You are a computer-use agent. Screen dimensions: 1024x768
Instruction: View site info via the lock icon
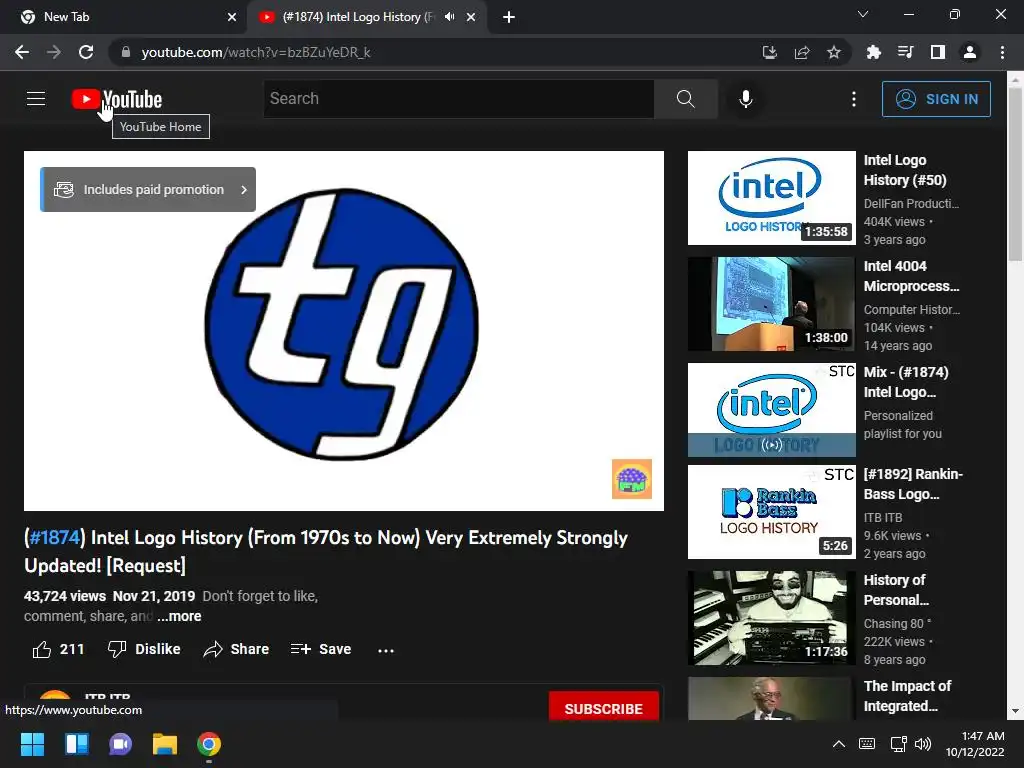[125, 52]
